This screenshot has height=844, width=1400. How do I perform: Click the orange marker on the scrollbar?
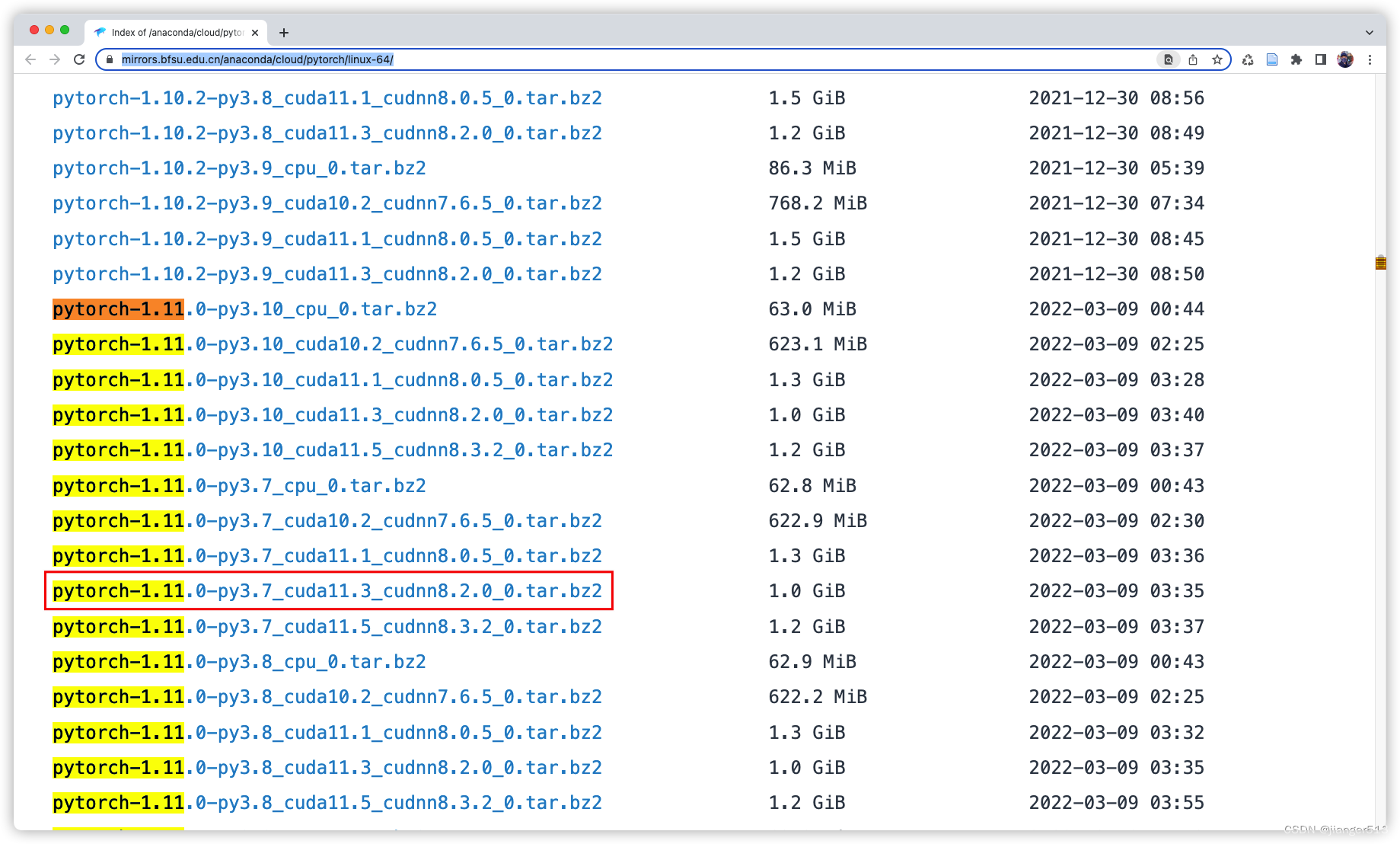point(1379,263)
